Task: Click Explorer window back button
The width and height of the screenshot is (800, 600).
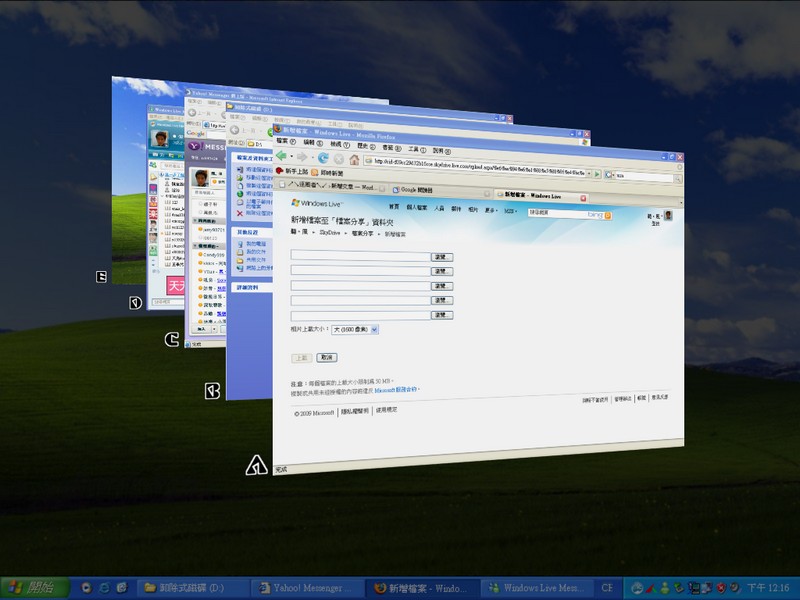Action: [235, 130]
